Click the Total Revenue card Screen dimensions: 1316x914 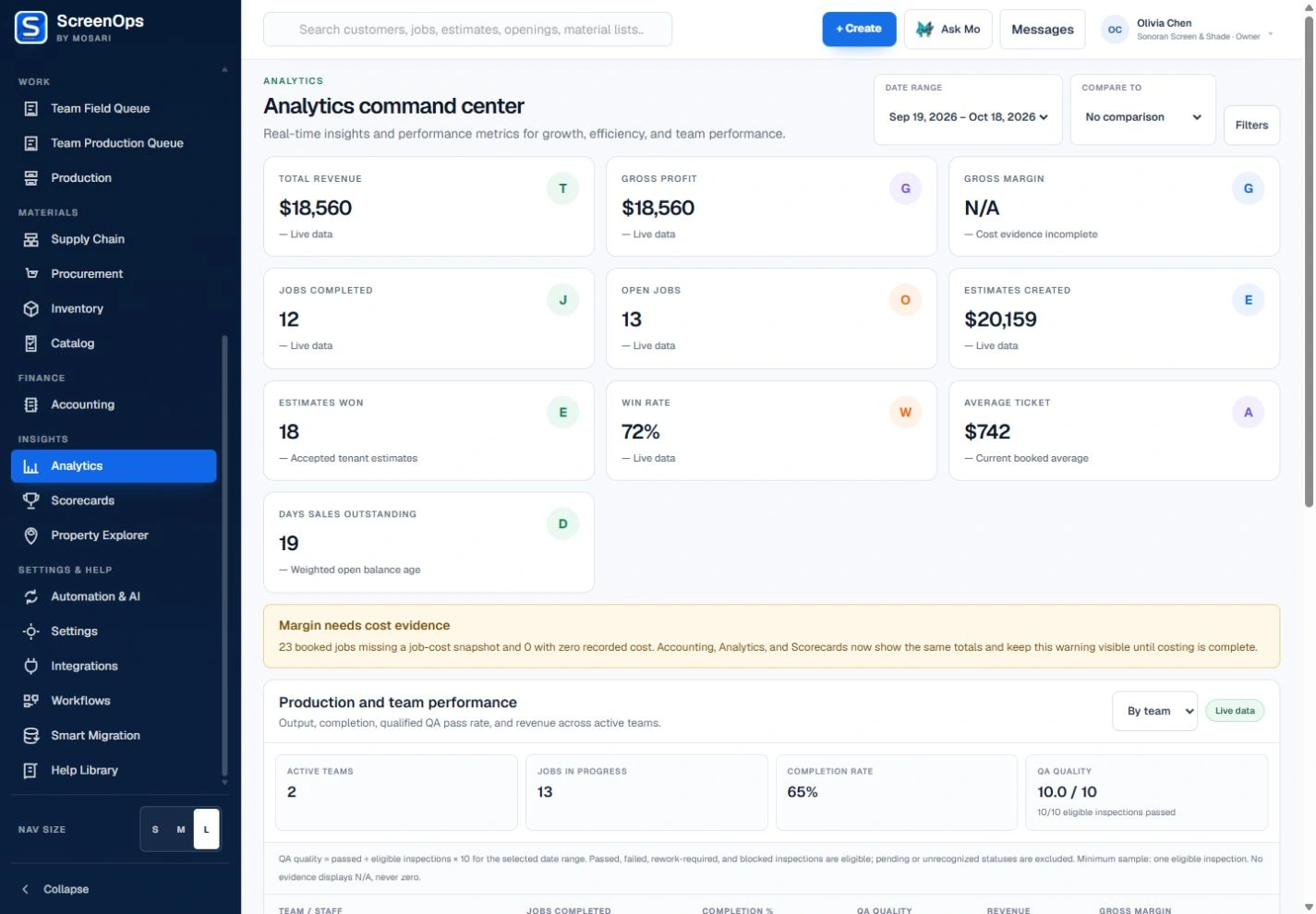(429, 207)
